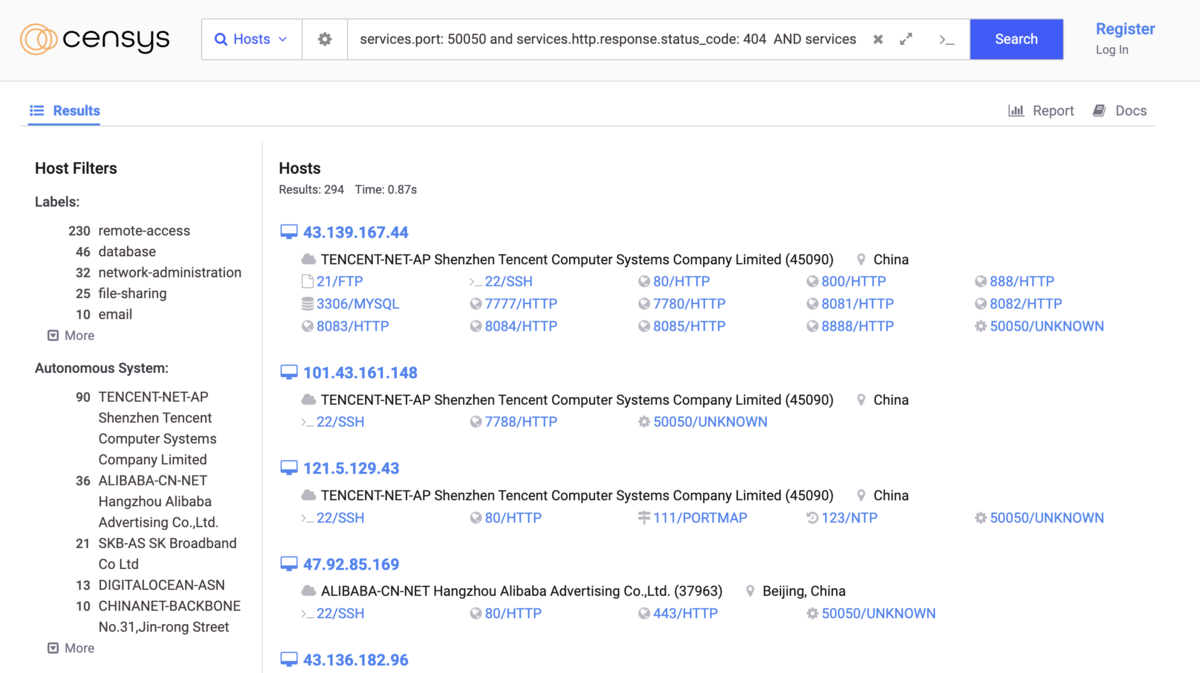Filter by ALIBABA-CN-NET autonomous system
1200x673 pixels.
pyautogui.click(x=158, y=502)
